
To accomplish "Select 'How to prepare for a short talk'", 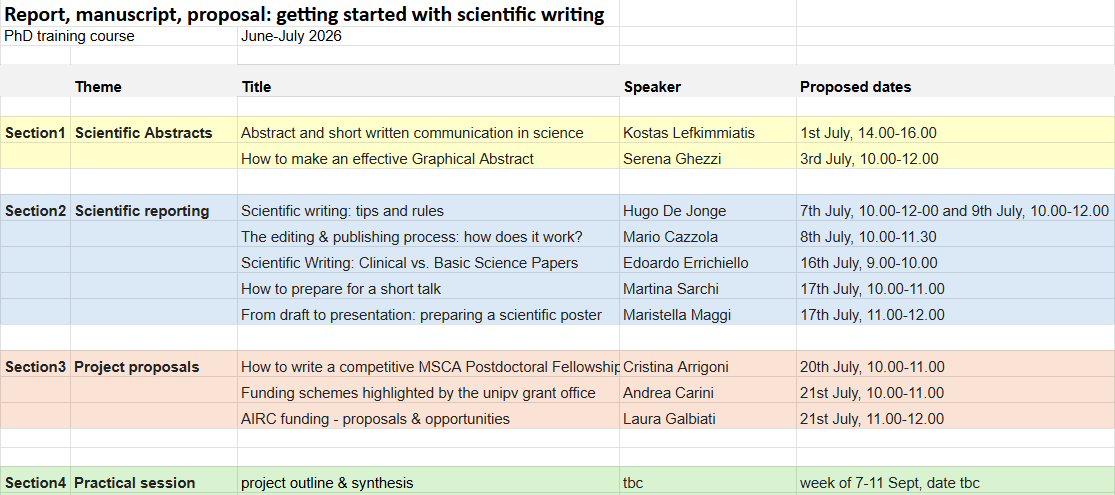I will point(341,289).
